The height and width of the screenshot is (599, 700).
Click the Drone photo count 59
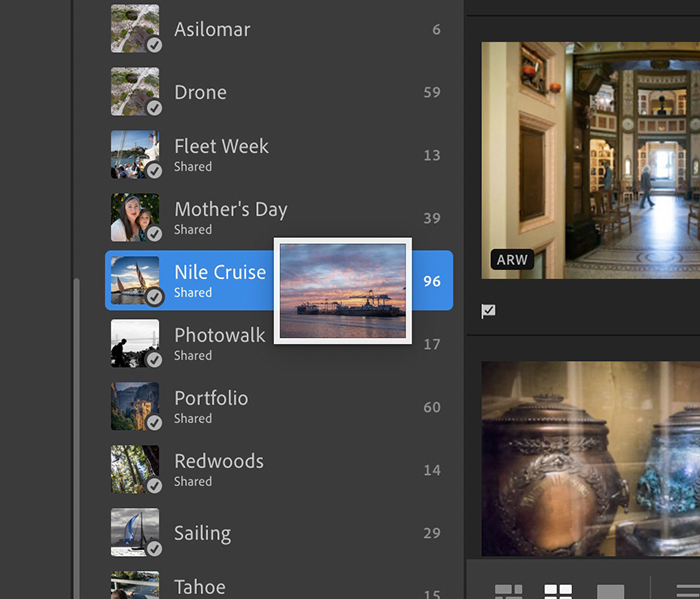tap(432, 92)
